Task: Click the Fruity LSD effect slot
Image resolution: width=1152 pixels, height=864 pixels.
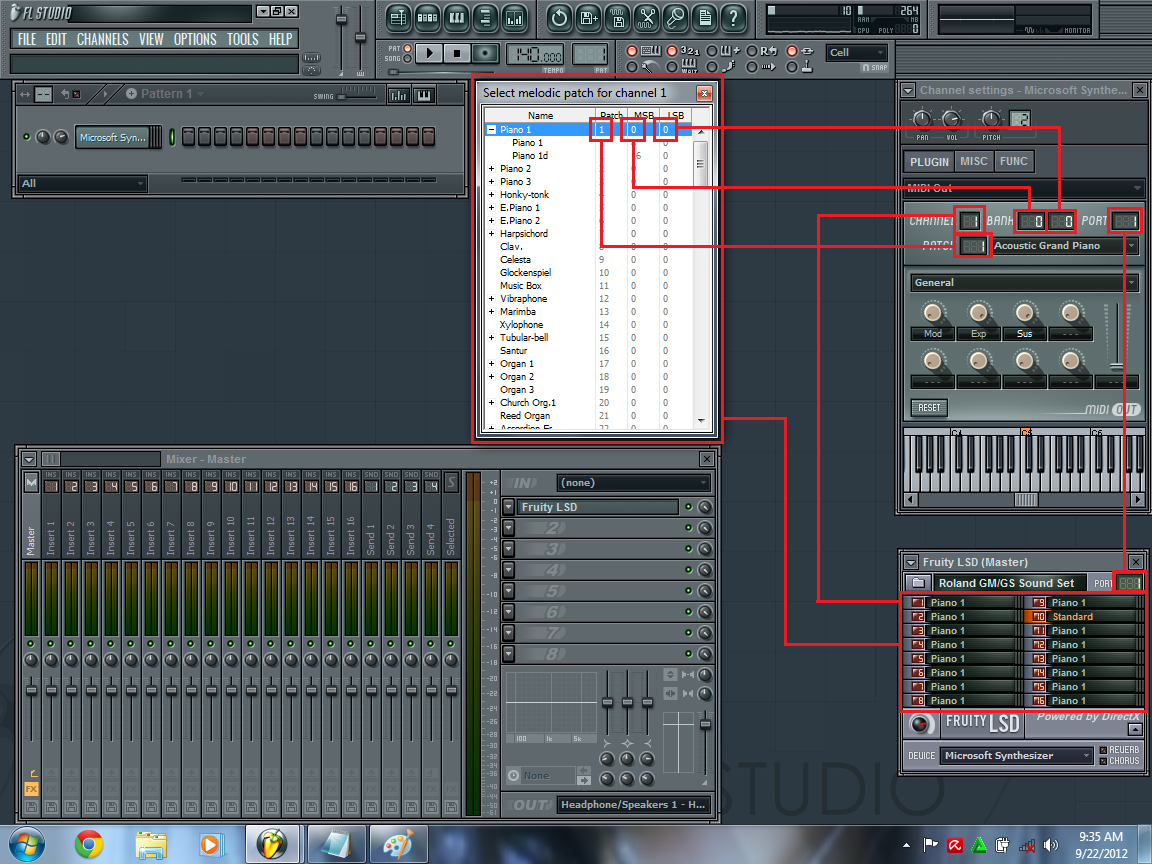Action: click(598, 507)
